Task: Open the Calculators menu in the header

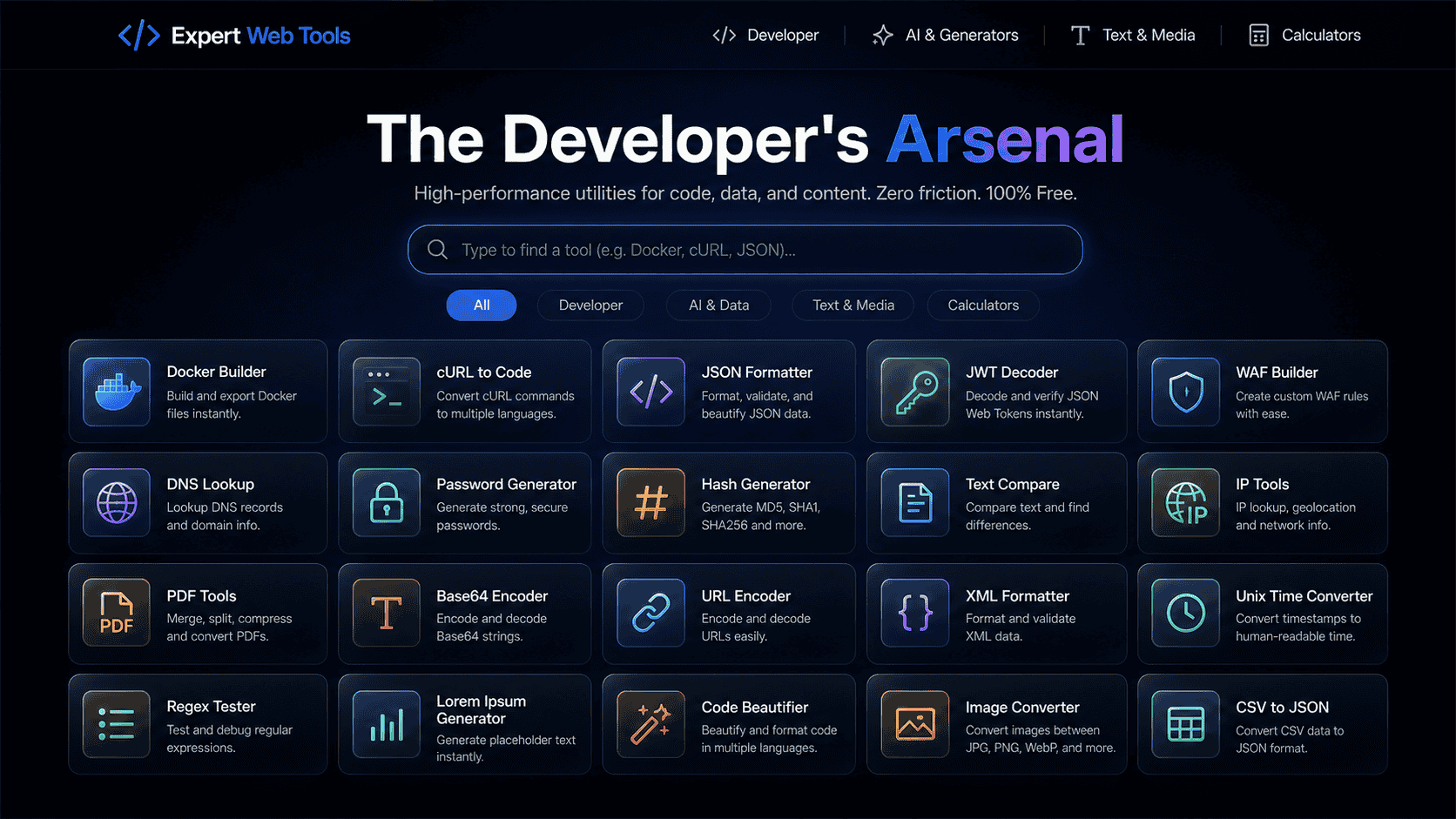Action: click(x=1304, y=35)
